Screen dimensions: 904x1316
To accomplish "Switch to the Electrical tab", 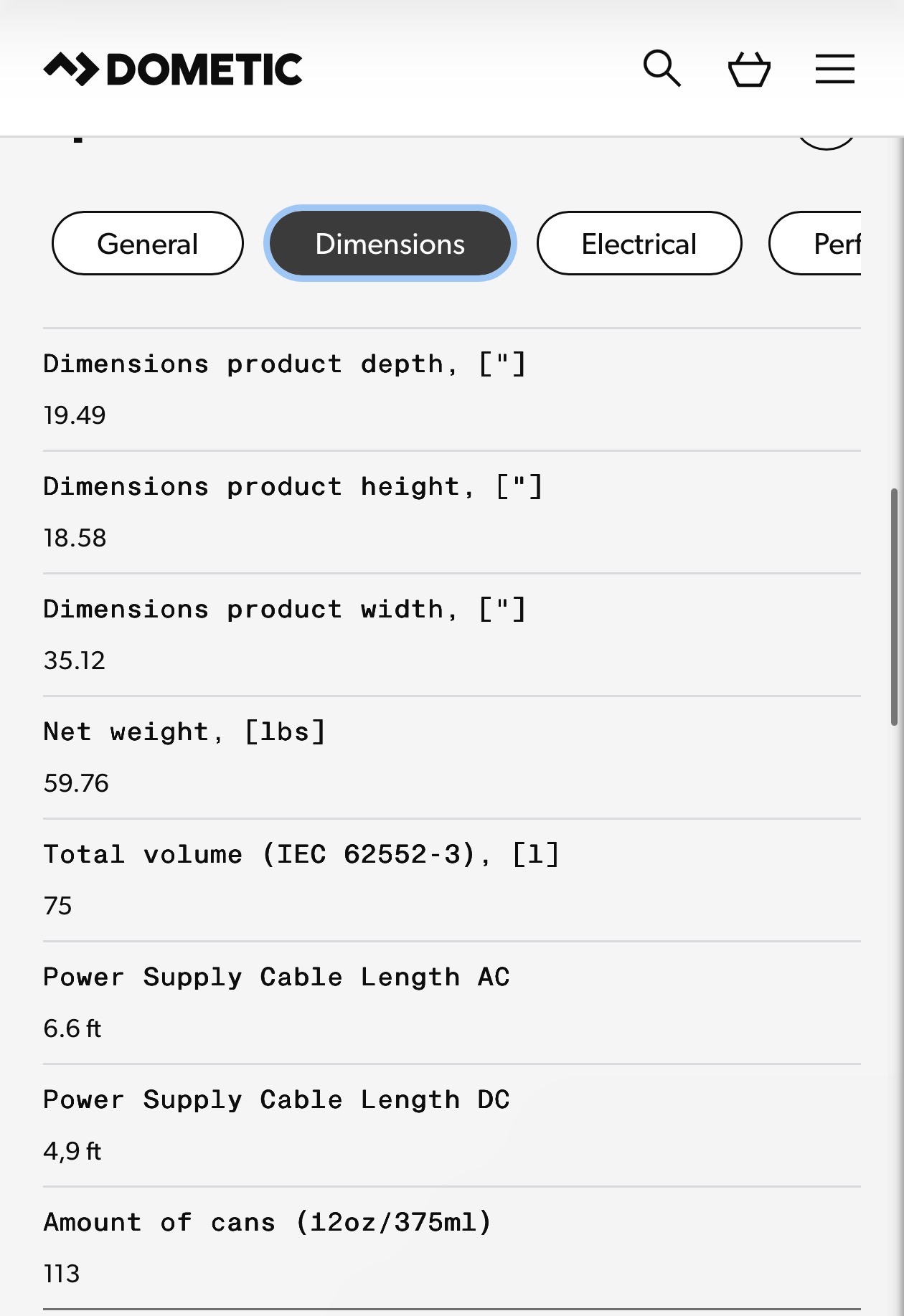I will (x=639, y=243).
